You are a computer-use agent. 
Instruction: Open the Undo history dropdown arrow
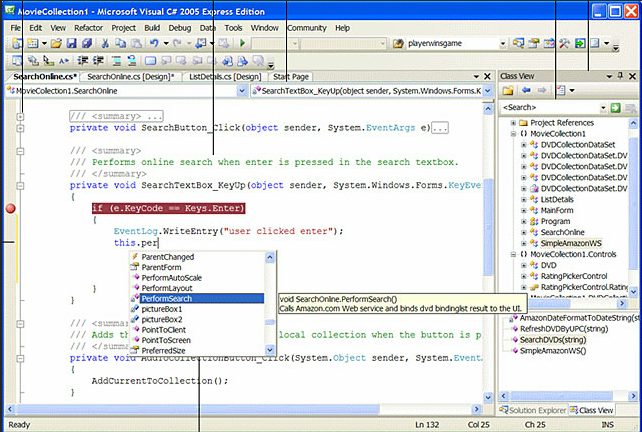tap(166, 43)
